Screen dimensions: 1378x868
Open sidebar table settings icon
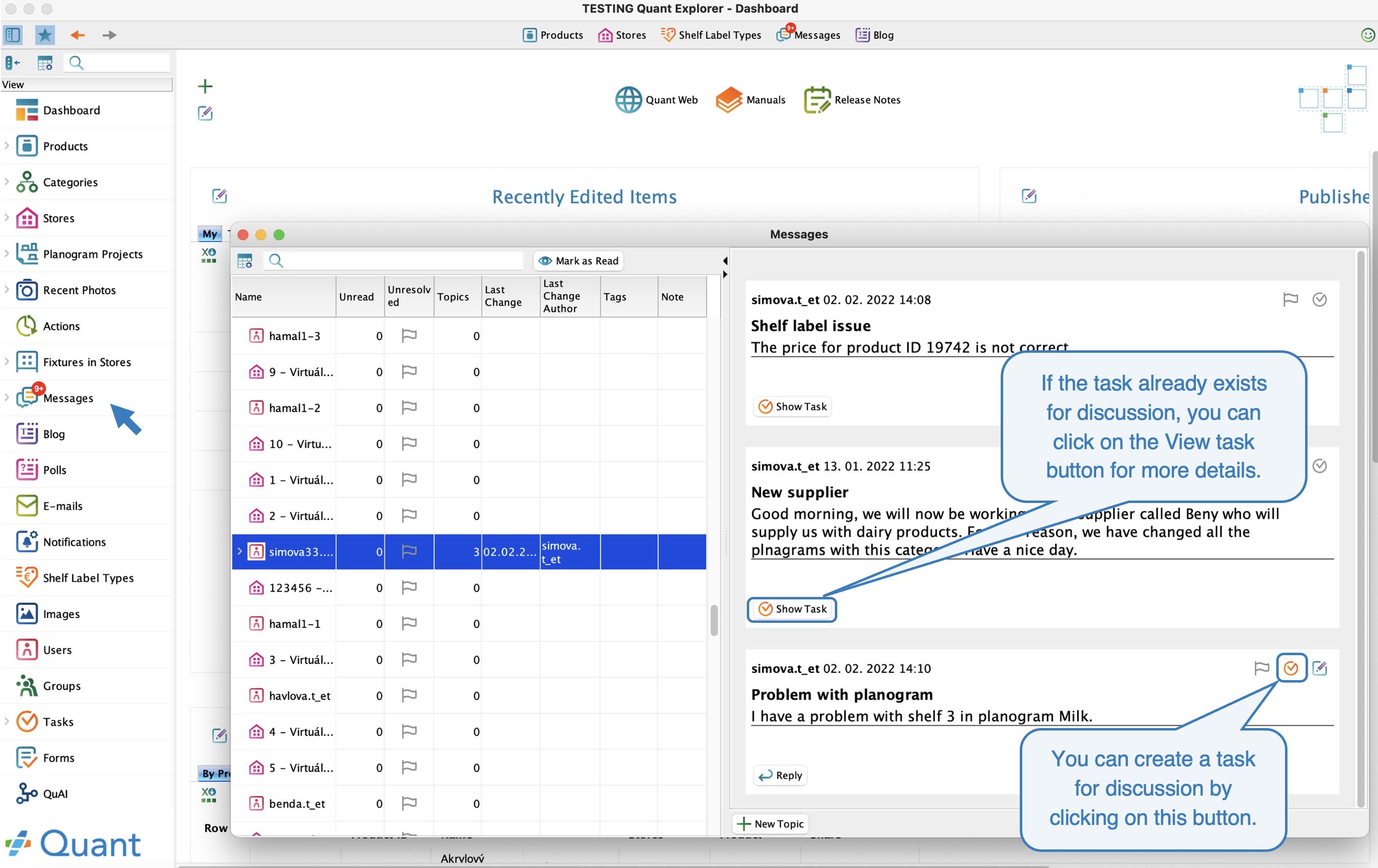[45, 62]
